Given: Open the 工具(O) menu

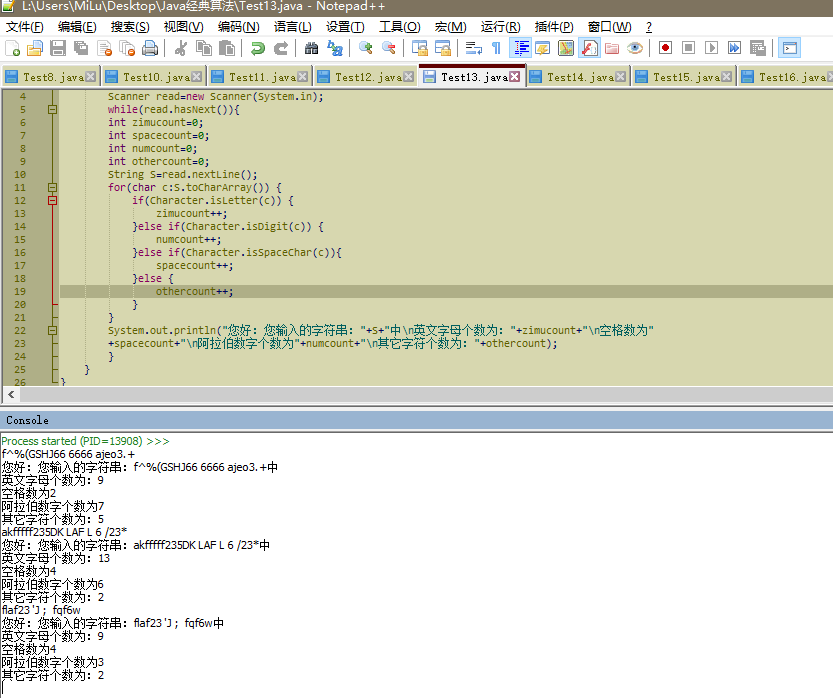Looking at the screenshot, I should pos(400,27).
